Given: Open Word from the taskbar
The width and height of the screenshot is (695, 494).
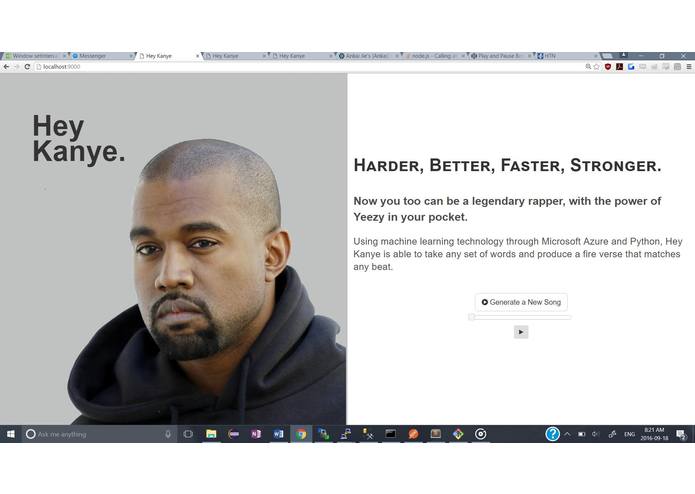Looking at the screenshot, I should (x=278, y=434).
